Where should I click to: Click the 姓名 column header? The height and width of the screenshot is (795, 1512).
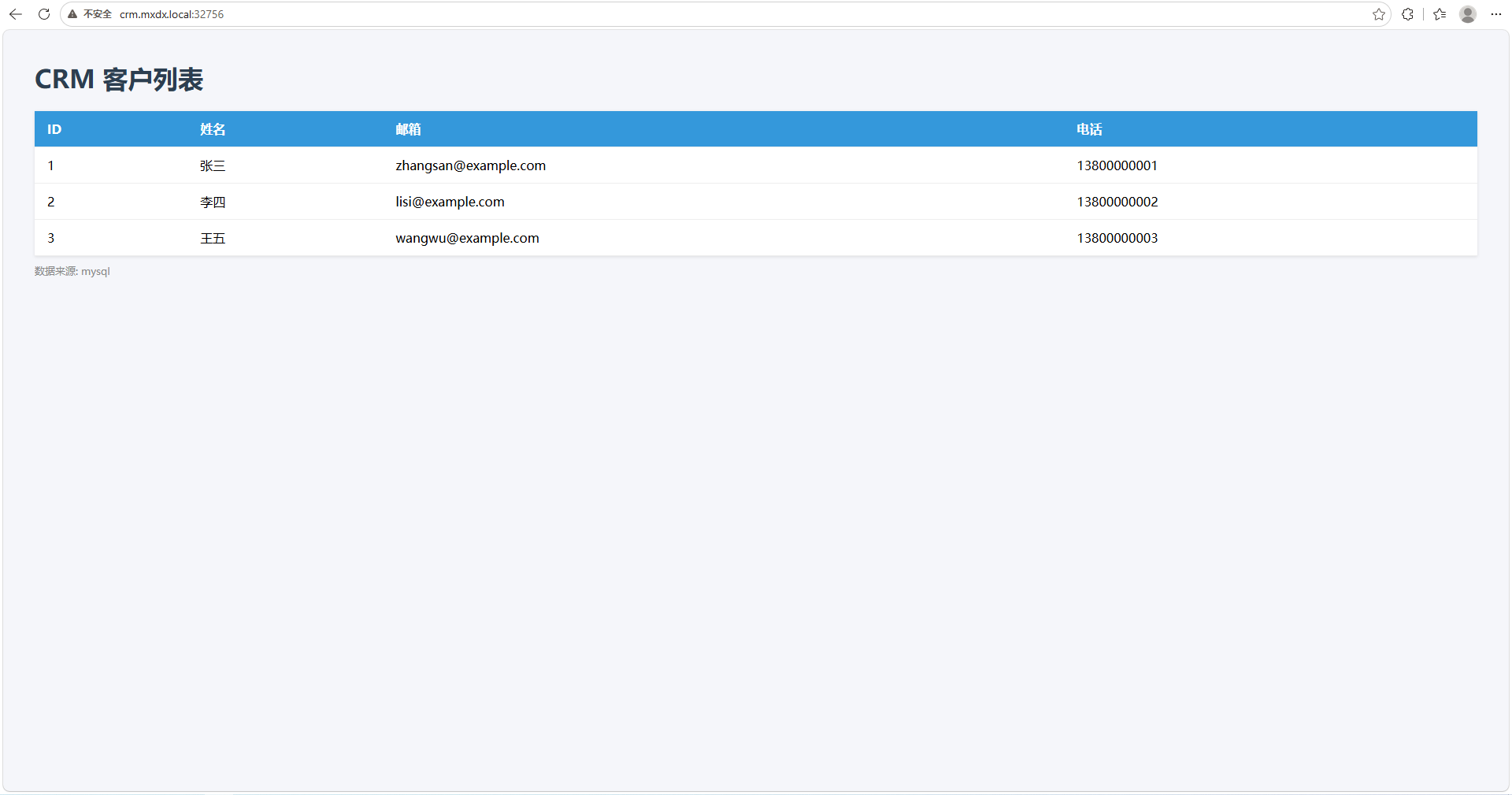point(213,129)
